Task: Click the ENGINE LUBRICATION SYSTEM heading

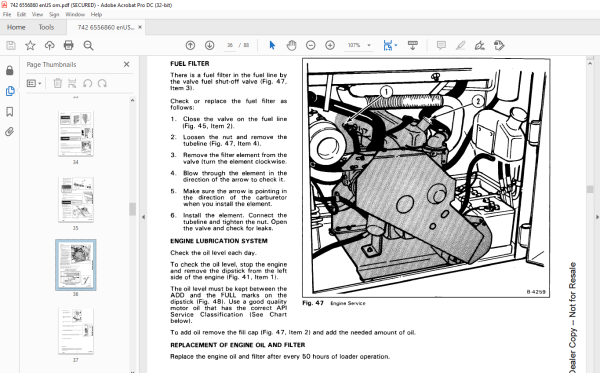Action: pos(219,241)
